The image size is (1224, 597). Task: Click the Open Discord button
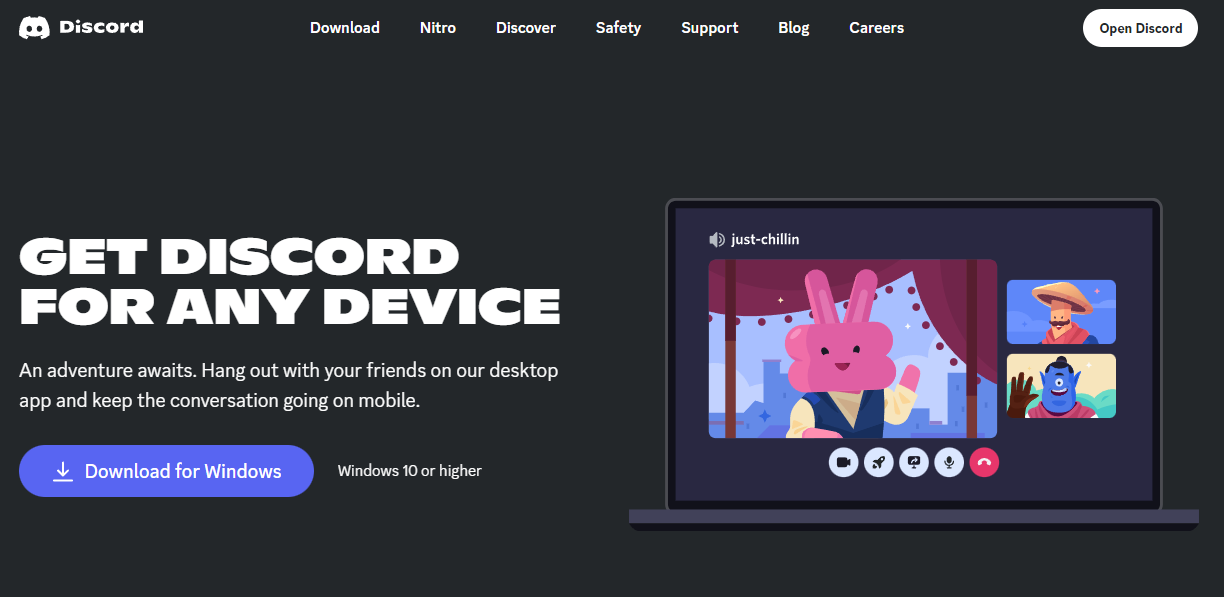(x=1140, y=28)
